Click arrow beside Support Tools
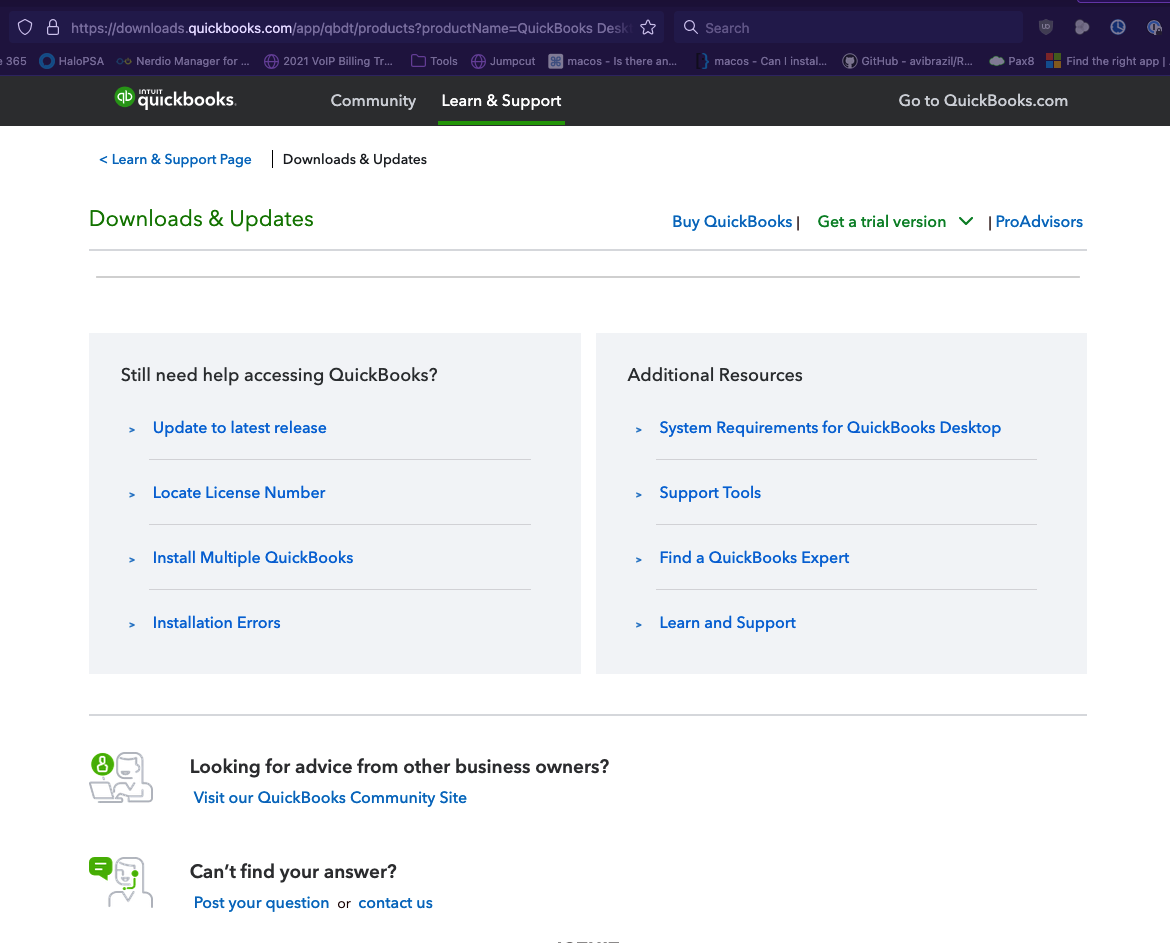The height and width of the screenshot is (943, 1170). click(639, 494)
